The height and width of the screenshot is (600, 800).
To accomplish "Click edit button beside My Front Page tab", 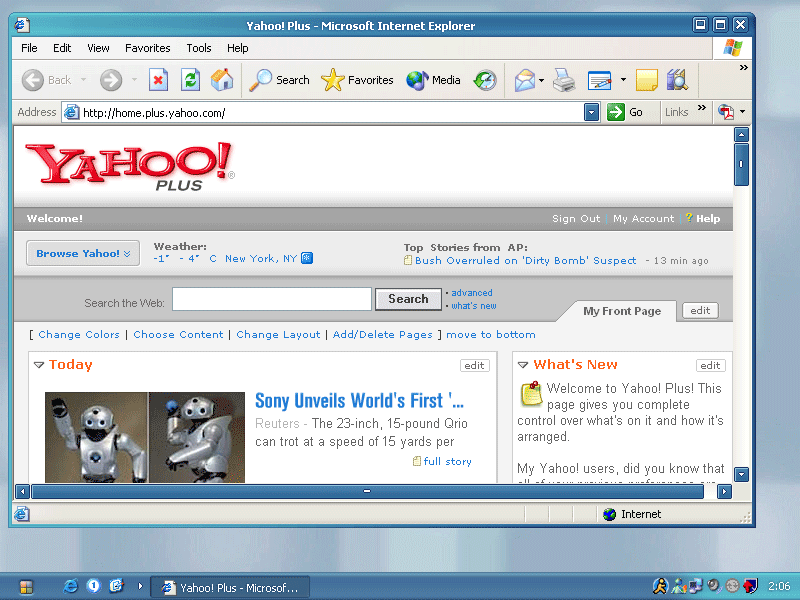I will [x=700, y=310].
